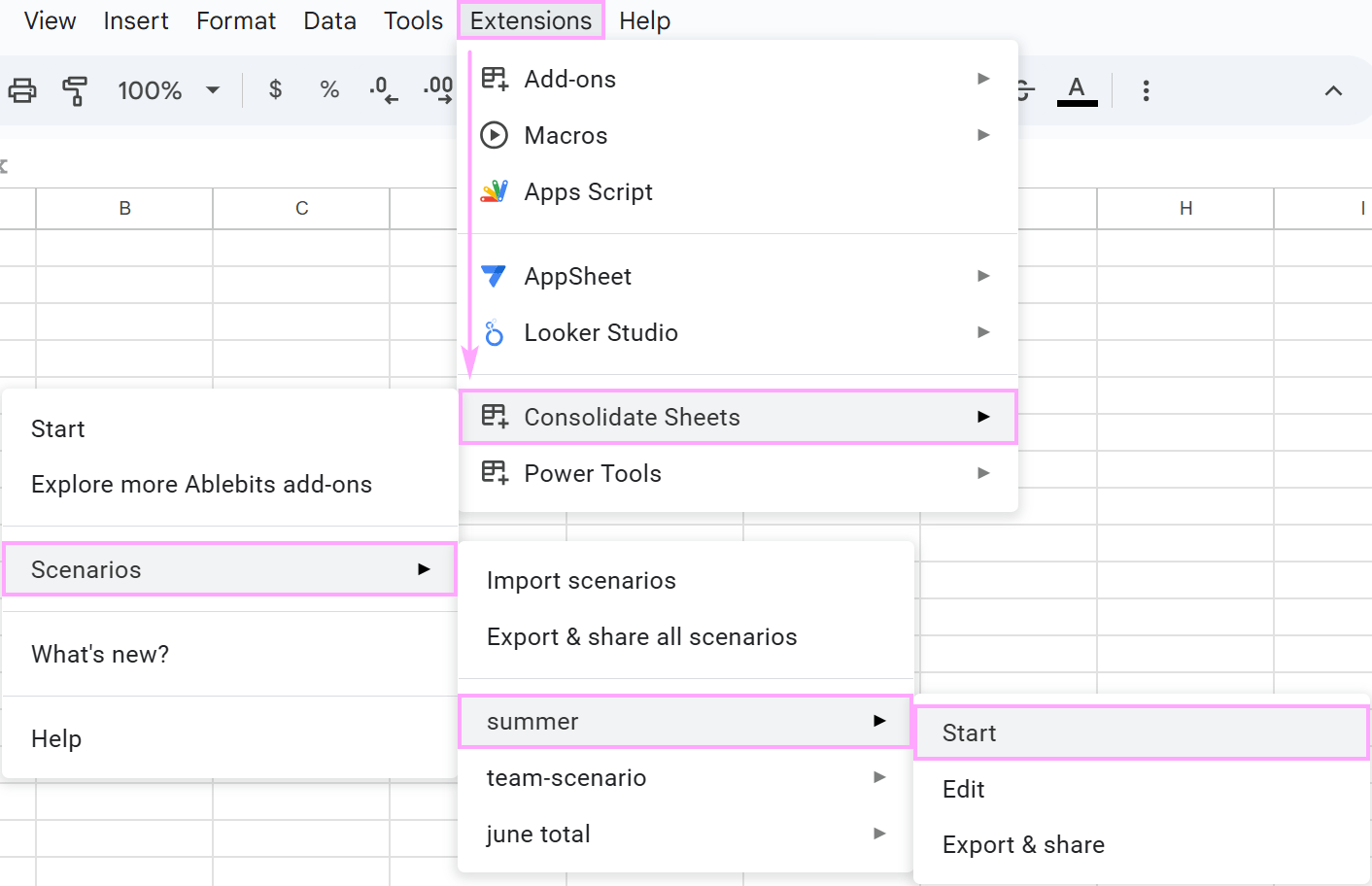Viewport: 1372px width, 886px height.
Task: Click the Apps Script icon
Action: (x=495, y=191)
